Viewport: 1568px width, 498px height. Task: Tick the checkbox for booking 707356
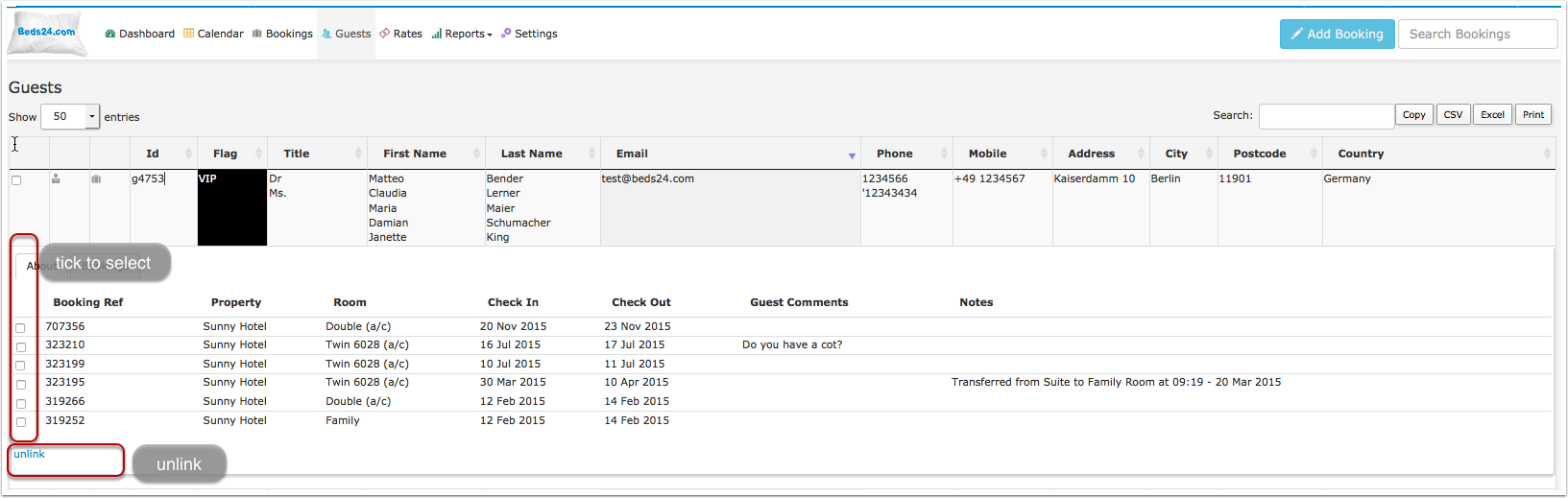20,328
